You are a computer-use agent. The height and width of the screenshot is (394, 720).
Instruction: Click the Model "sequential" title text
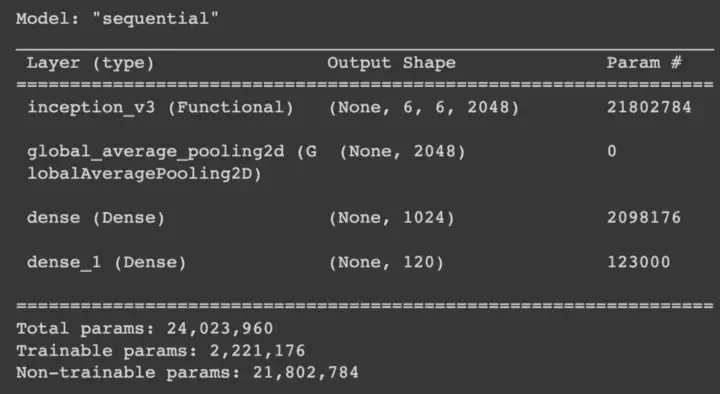pyautogui.click(x=117, y=19)
